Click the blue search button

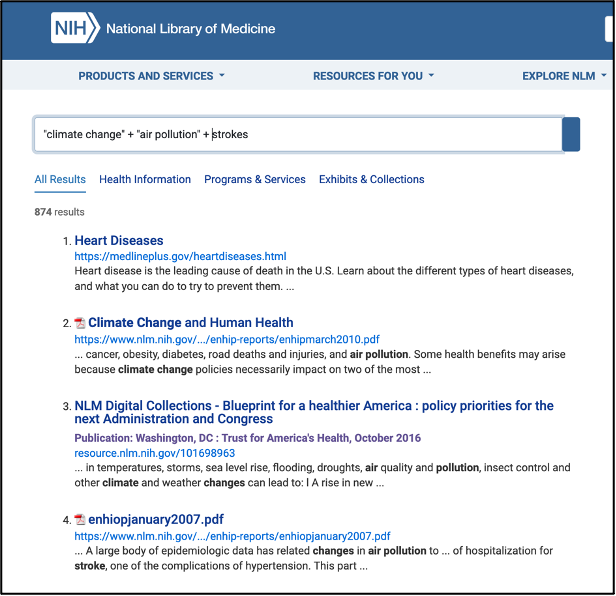click(x=571, y=134)
